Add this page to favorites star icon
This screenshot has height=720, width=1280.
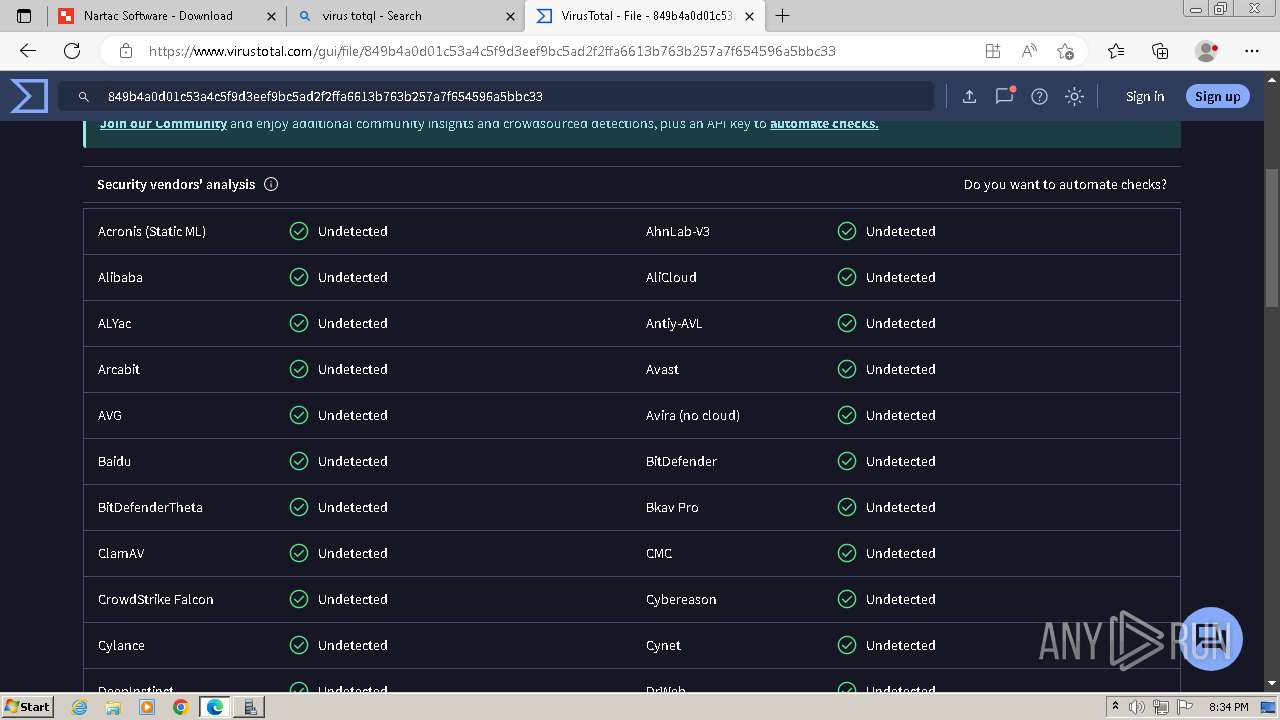pos(1066,51)
